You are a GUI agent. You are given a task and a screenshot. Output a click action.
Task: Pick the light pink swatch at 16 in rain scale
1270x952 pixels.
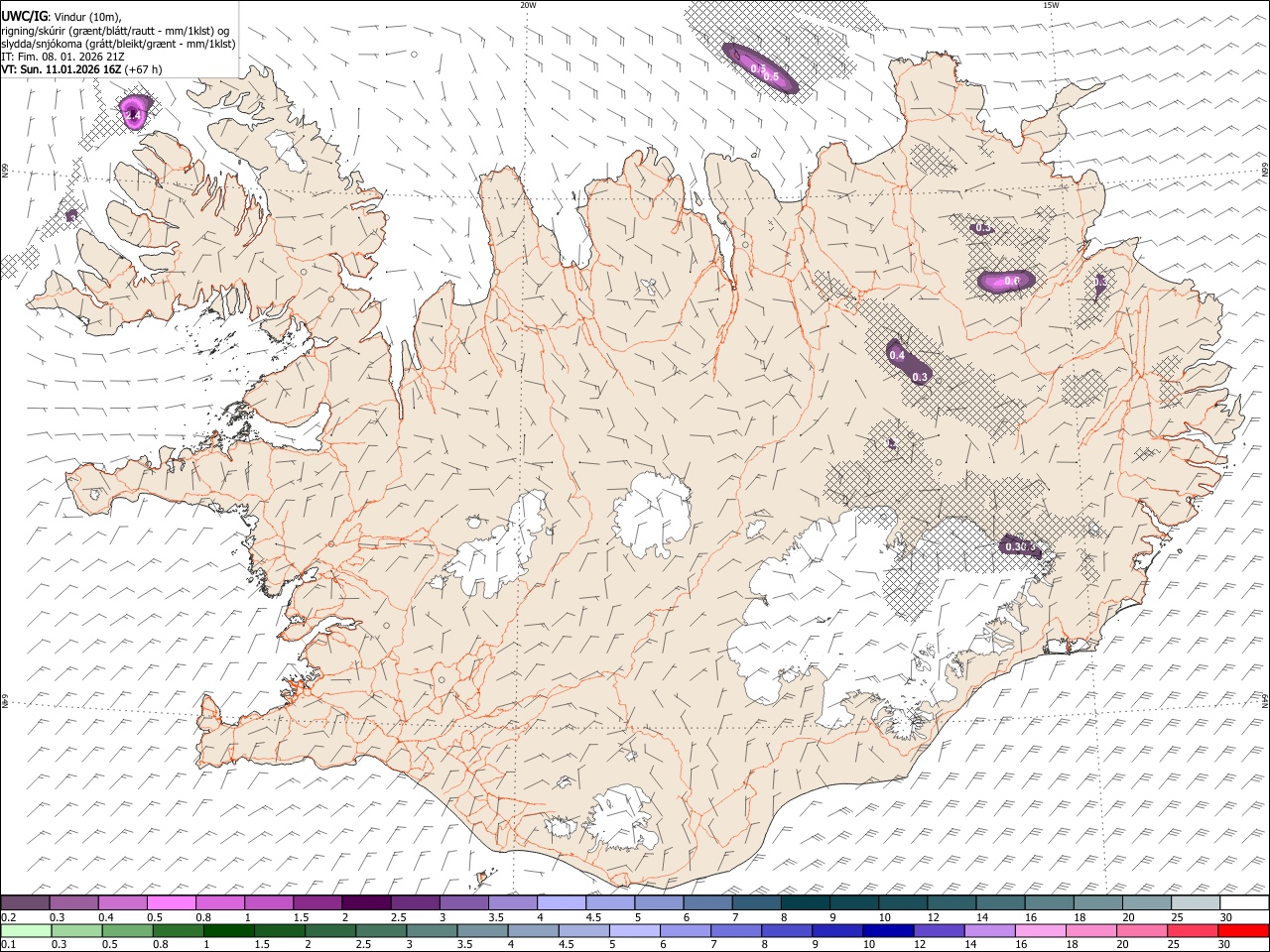pos(1041,930)
